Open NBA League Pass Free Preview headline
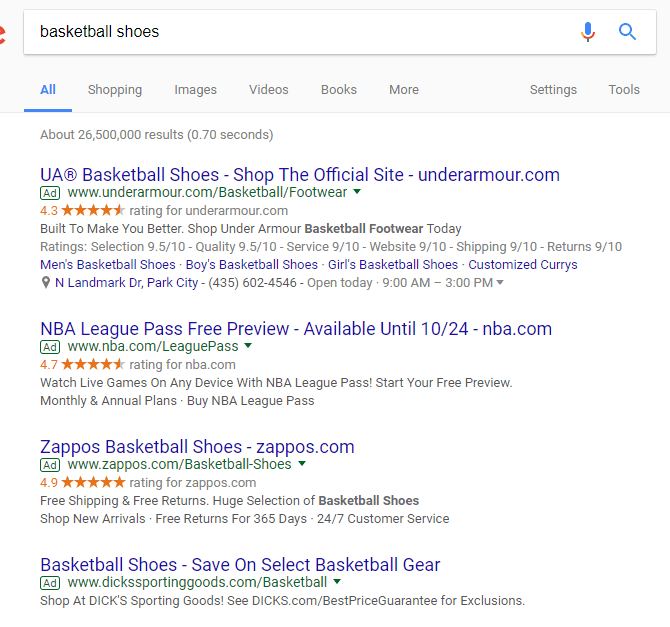The image size is (670, 627). [295, 328]
